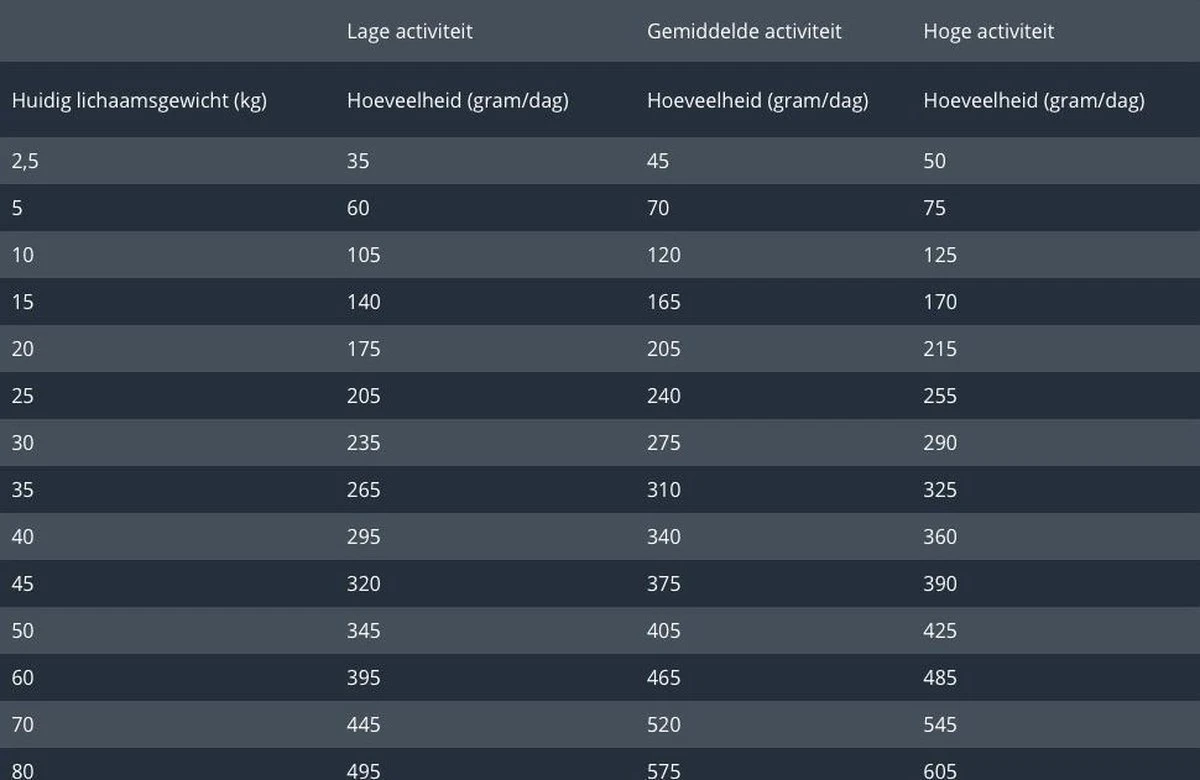Click 'Hoeveelheid (gram/dag)' under Lage activiteit
Viewport: 1200px width, 780px height.
[457, 100]
